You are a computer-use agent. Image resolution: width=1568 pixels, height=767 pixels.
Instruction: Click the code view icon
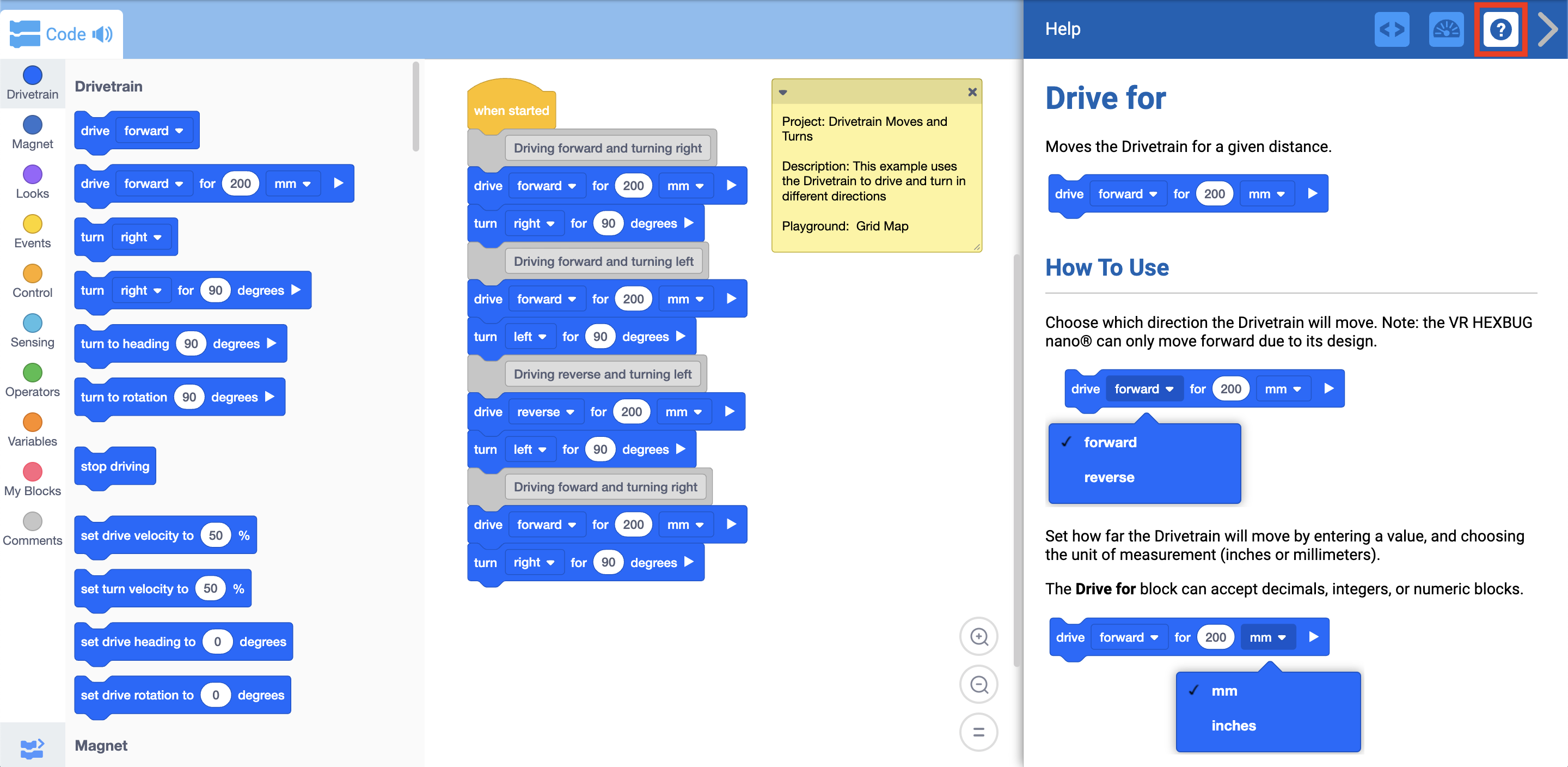click(x=1394, y=29)
